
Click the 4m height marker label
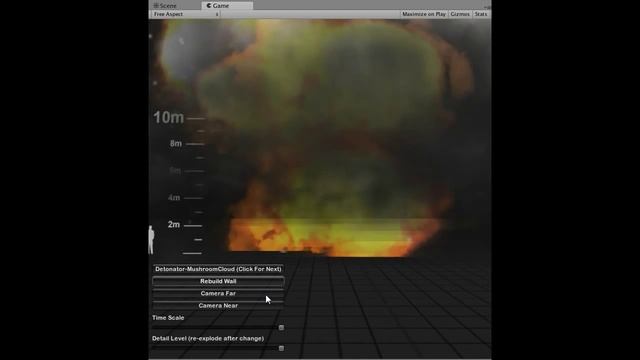(x=174, y=198)
